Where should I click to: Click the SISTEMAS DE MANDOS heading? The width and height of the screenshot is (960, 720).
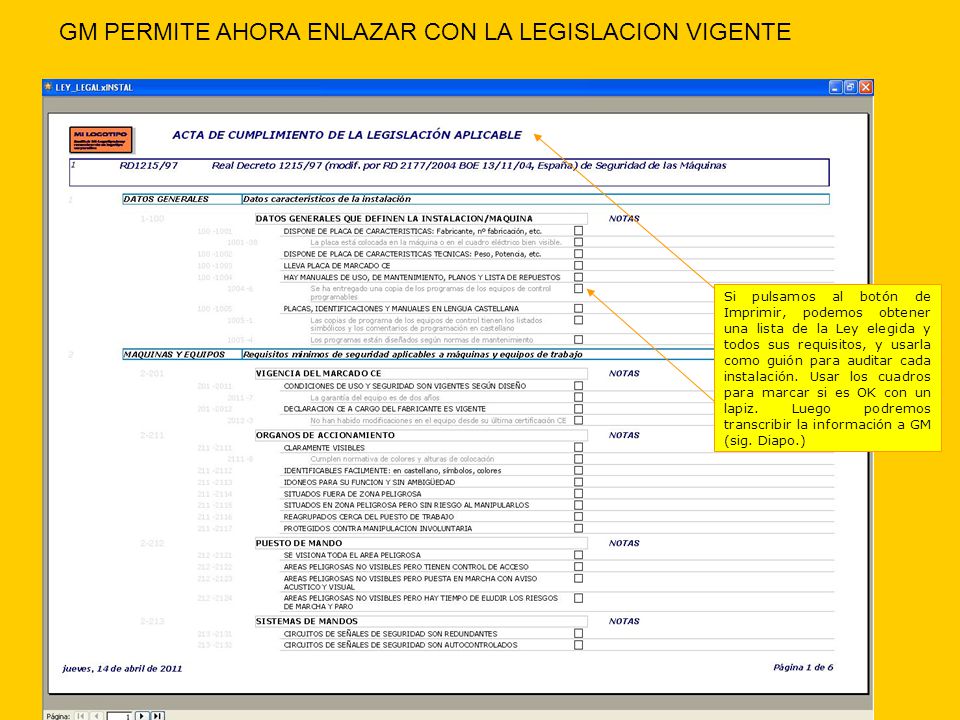(x=307, y=621)
